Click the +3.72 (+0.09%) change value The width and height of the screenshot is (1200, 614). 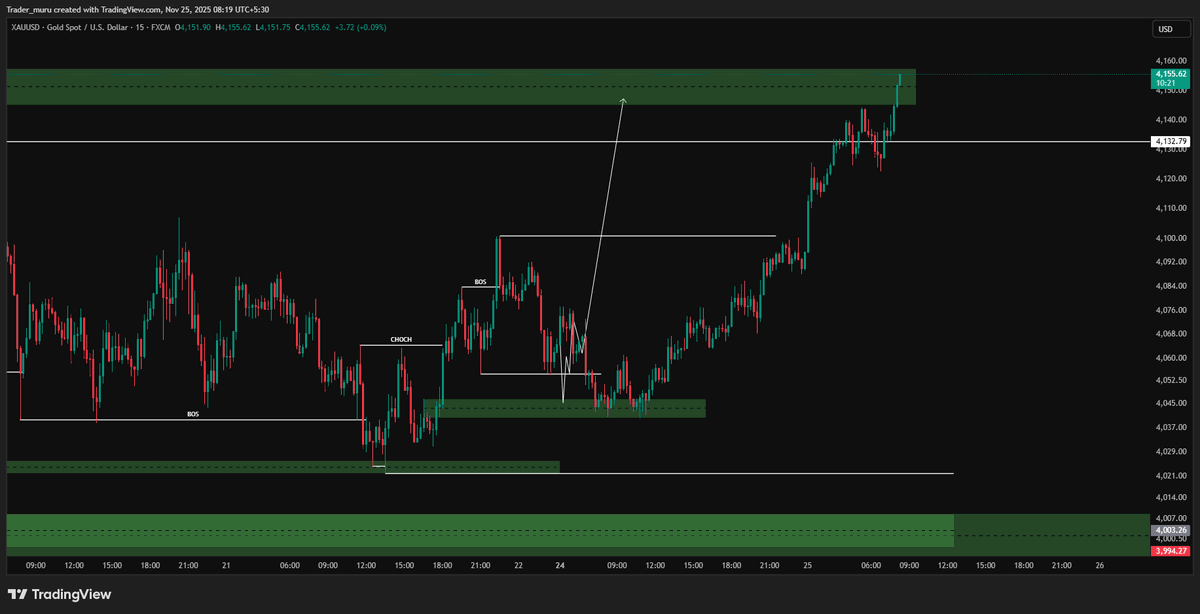point(362,27)
